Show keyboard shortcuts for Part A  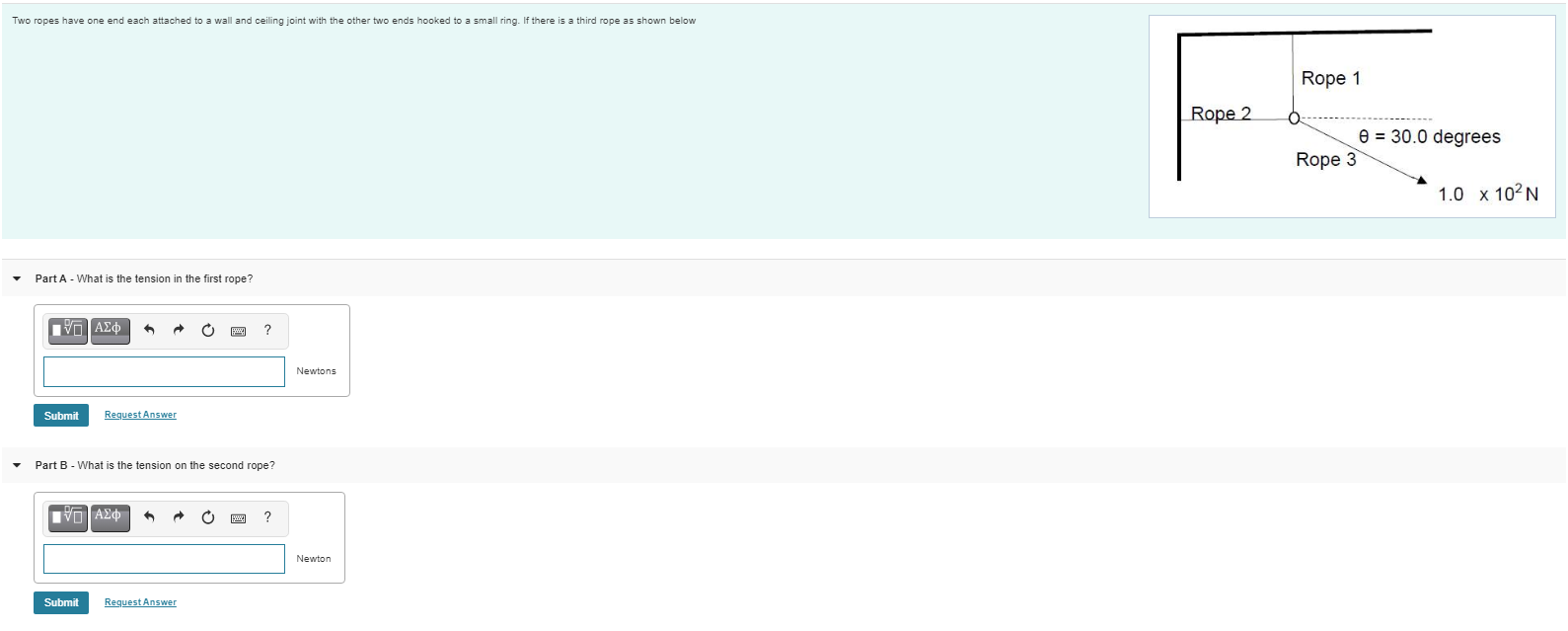tap(238, 331)
